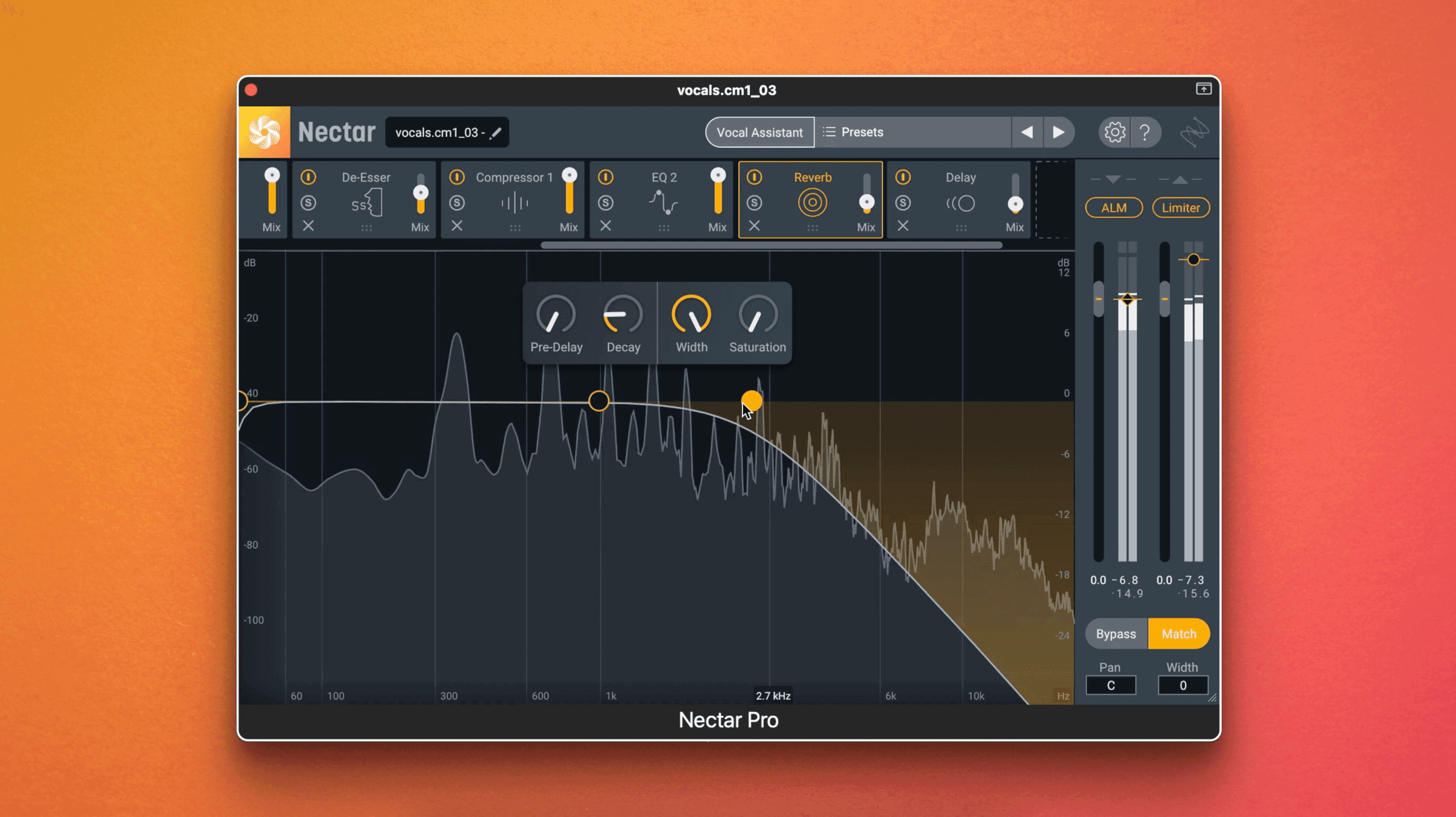
Task: Select the orange high-cut filter node
Action: point(752,400)
